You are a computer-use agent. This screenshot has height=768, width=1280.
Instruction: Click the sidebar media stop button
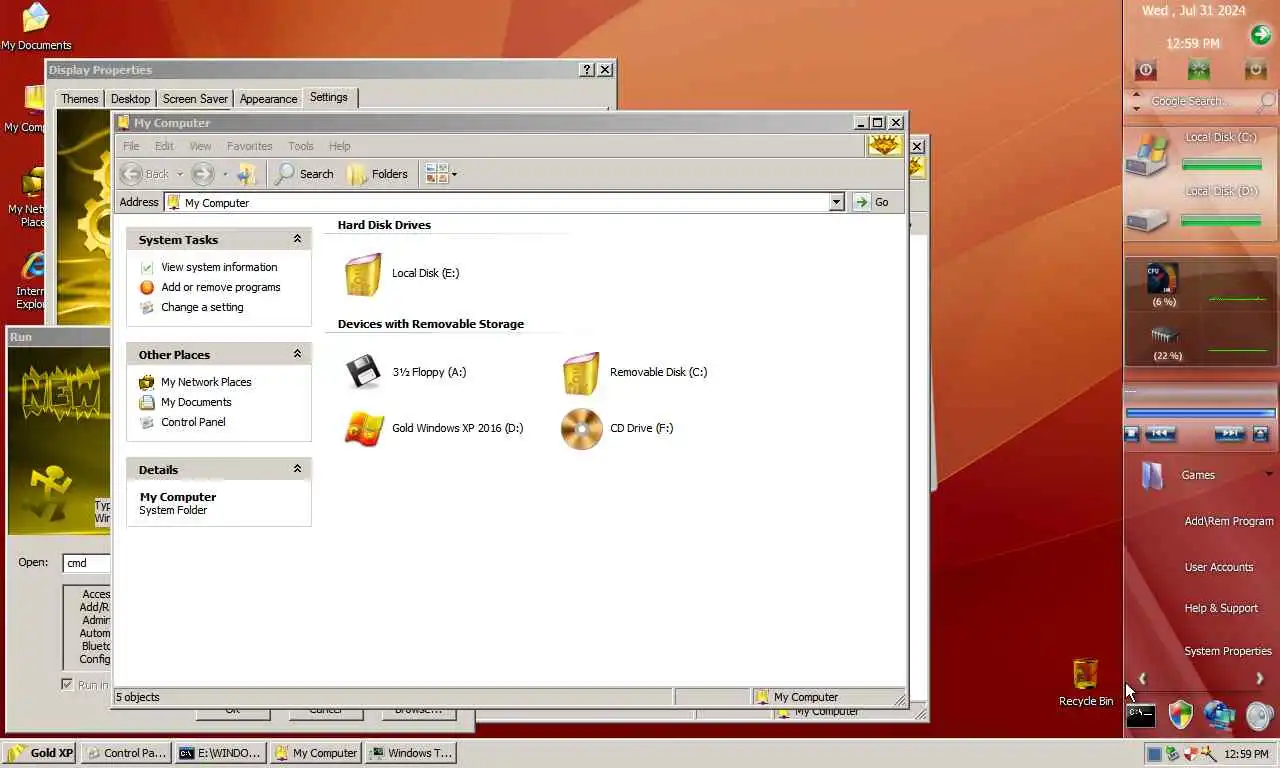[x=1132, y=433]
